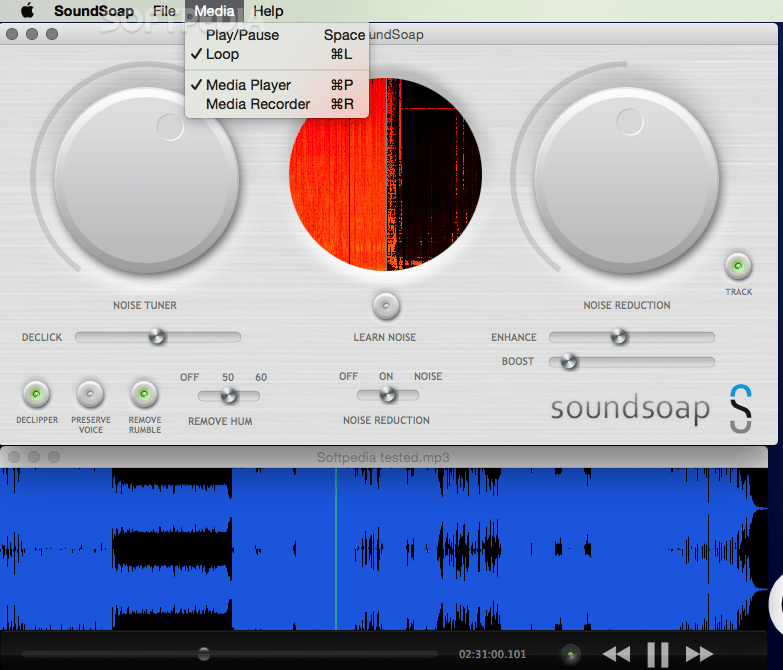The height and width of the screenshot is (670, 783).
Task: Click the playback position scrubber handle
Action: tap(204, 654)
